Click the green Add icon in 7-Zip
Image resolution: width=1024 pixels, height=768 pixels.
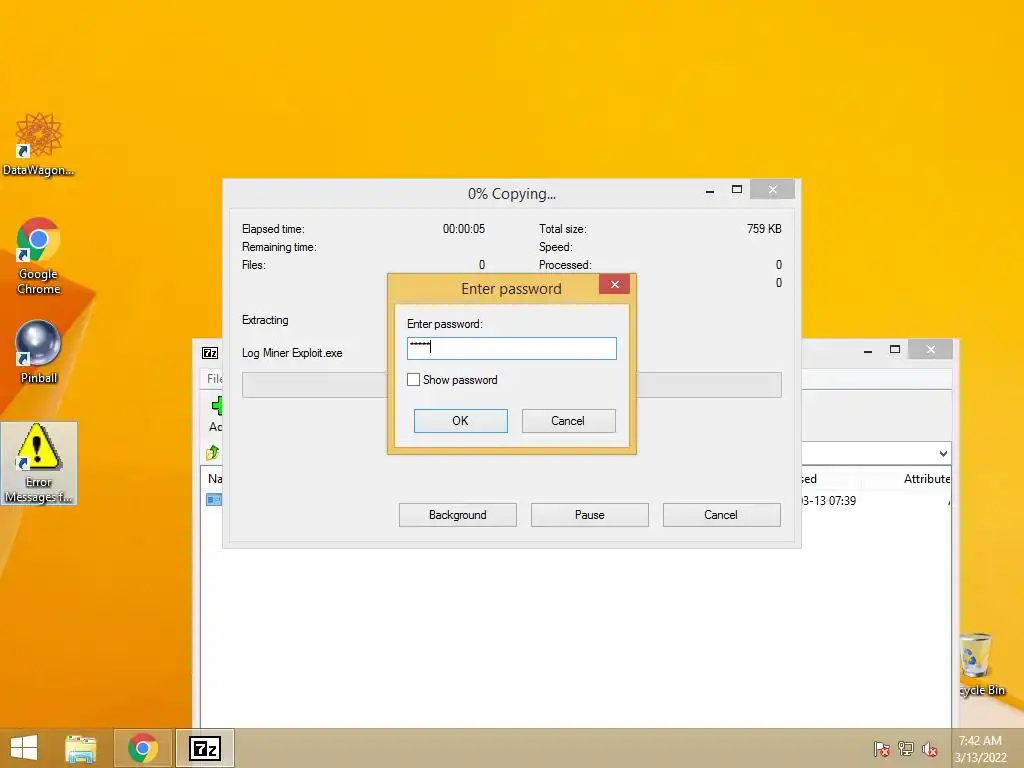point(216,406)
